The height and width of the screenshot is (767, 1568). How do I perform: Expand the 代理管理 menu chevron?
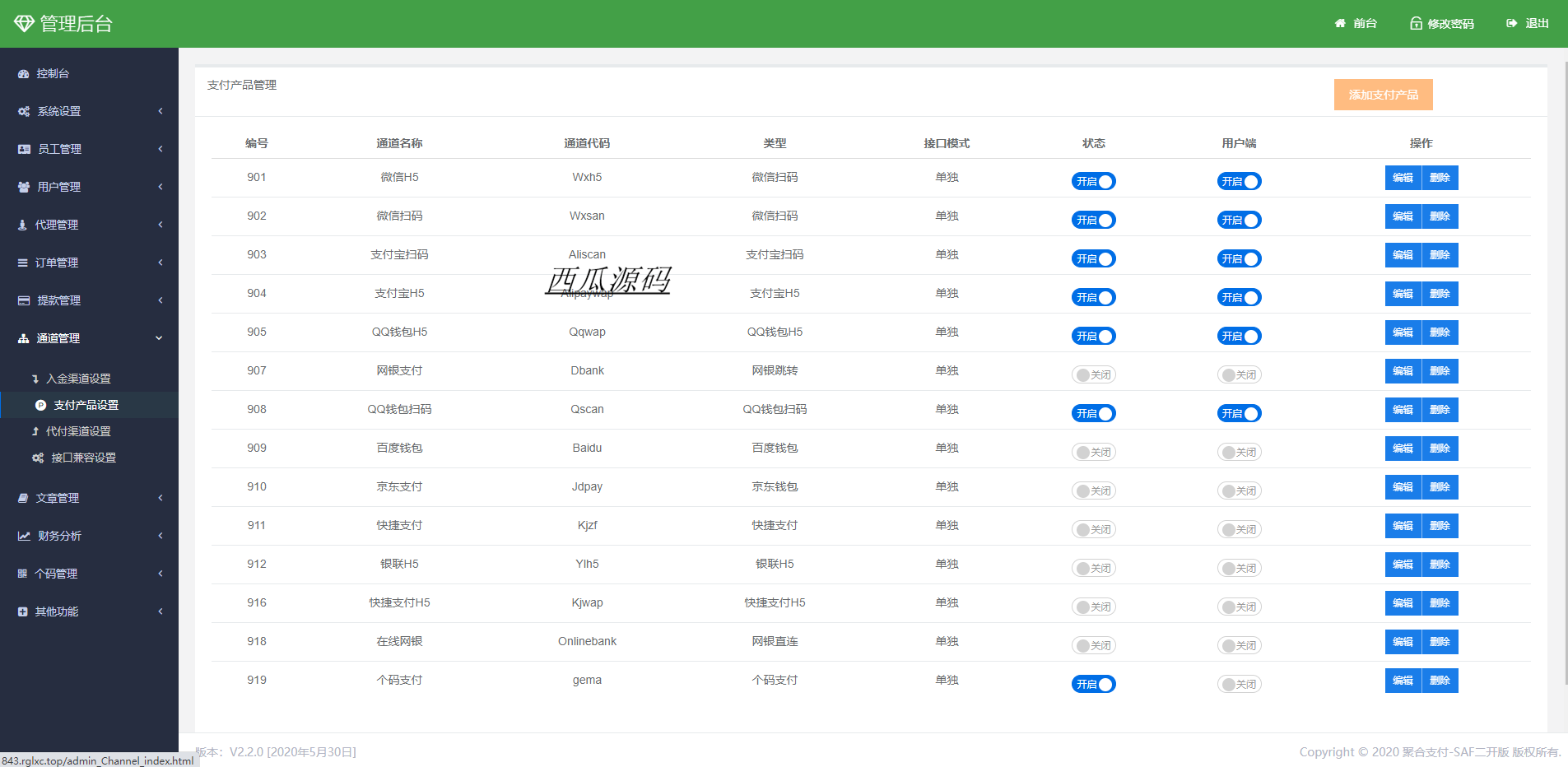161,225
